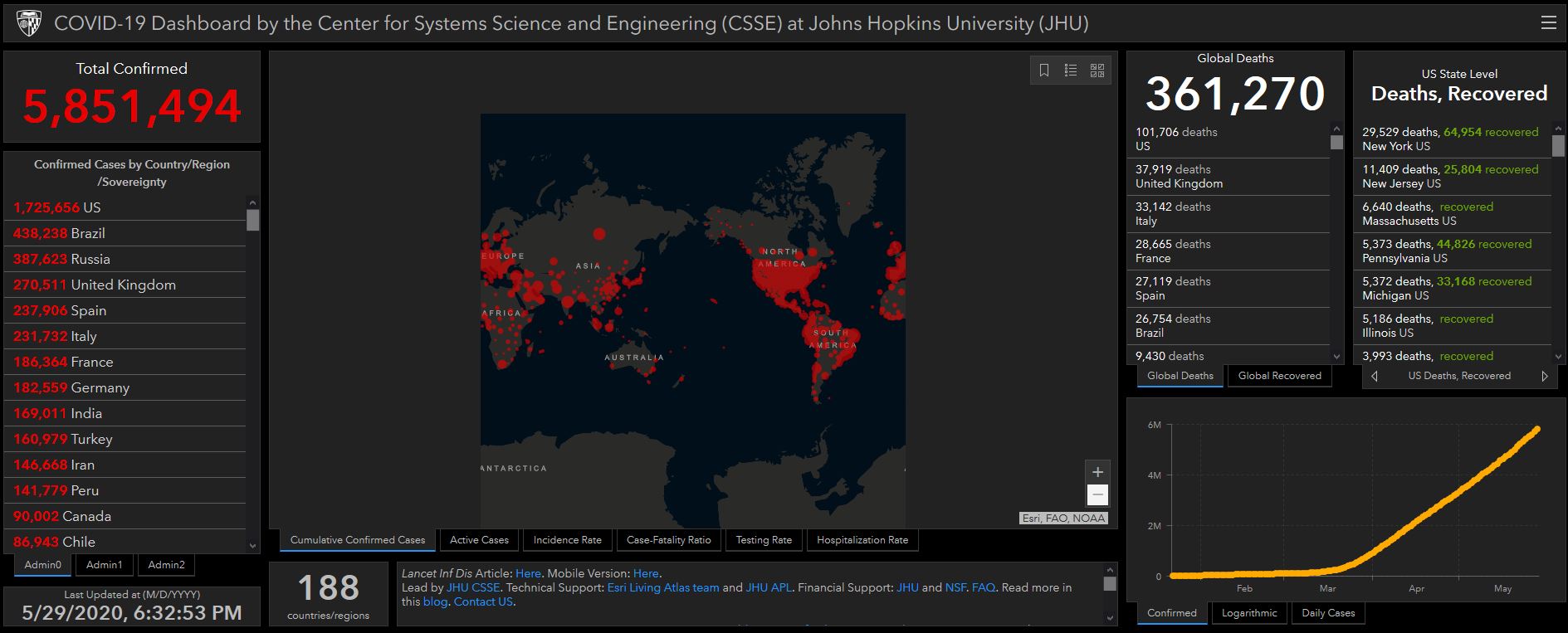Open the blog link
This screenshot has width=1568, height=633.
pos(435,601)
